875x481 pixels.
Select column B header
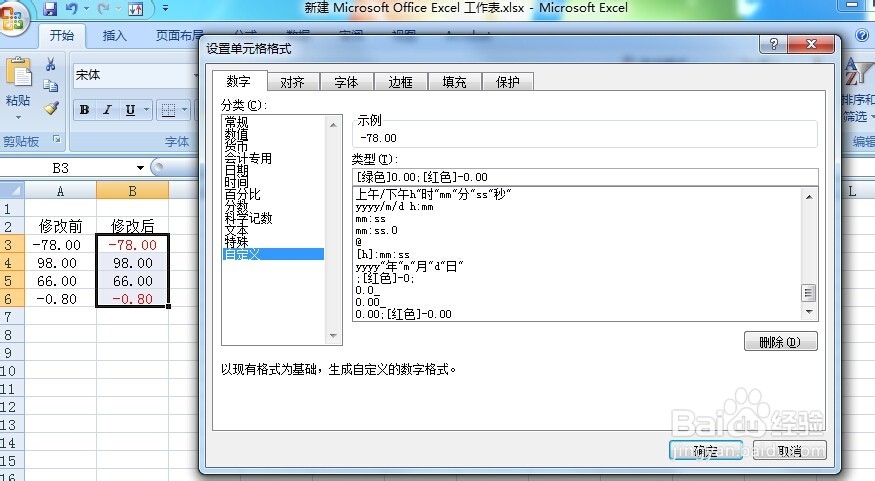tap(132, 191)
